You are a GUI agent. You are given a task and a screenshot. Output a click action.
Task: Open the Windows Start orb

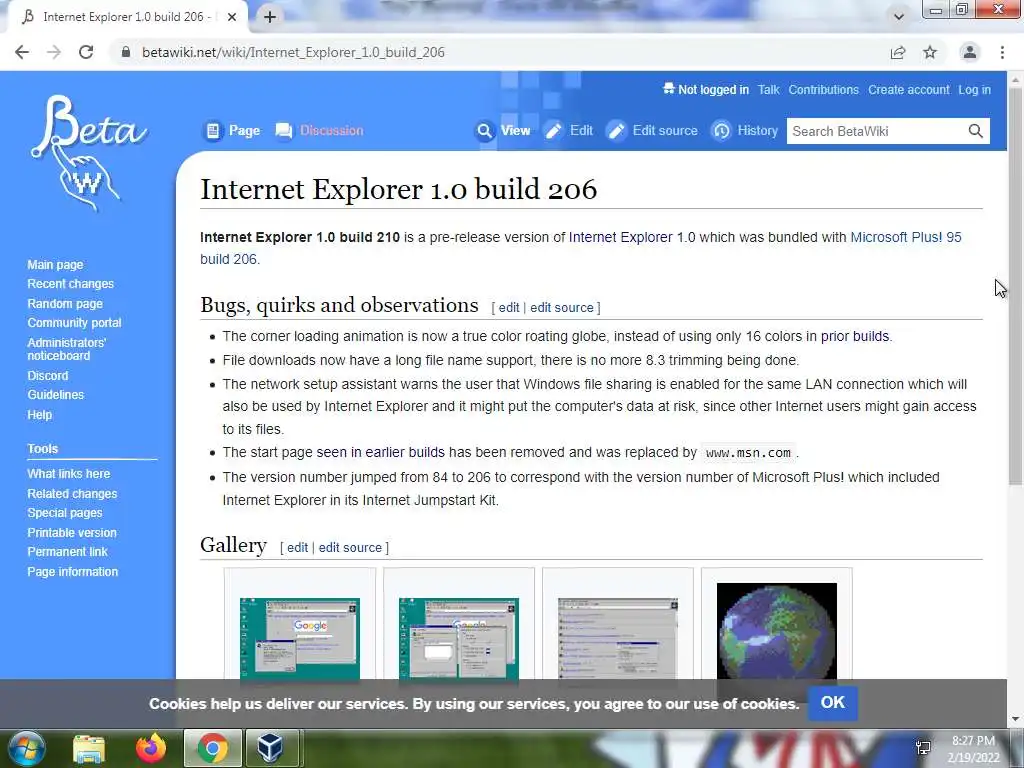coord(26,748)
